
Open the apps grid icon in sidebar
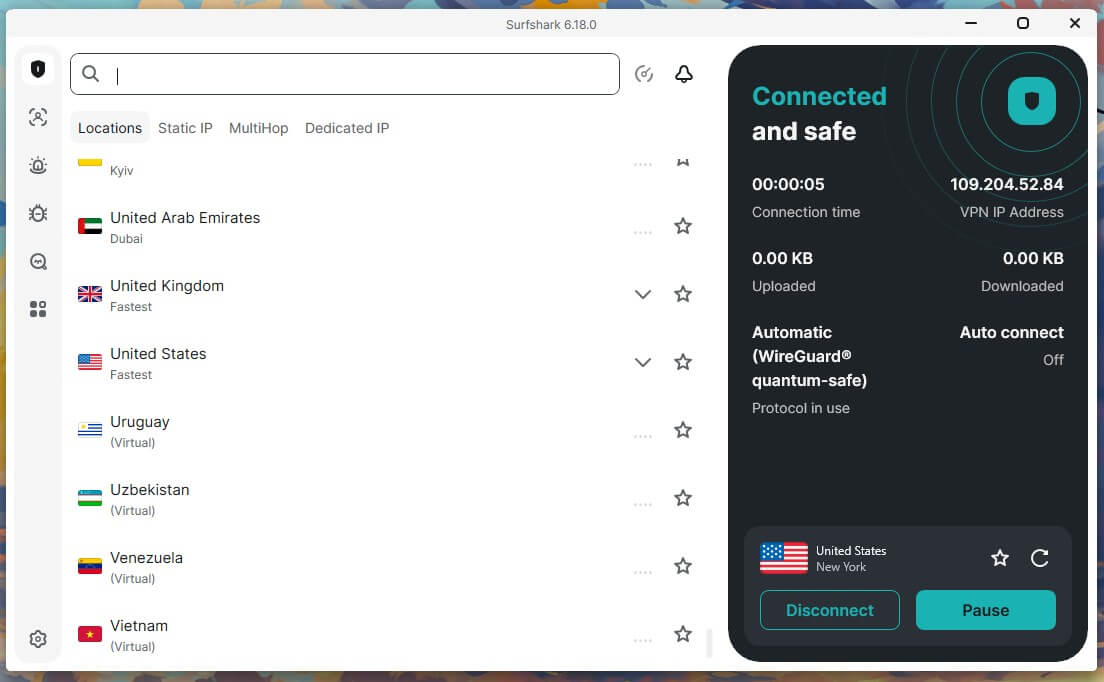click(38, 309)
